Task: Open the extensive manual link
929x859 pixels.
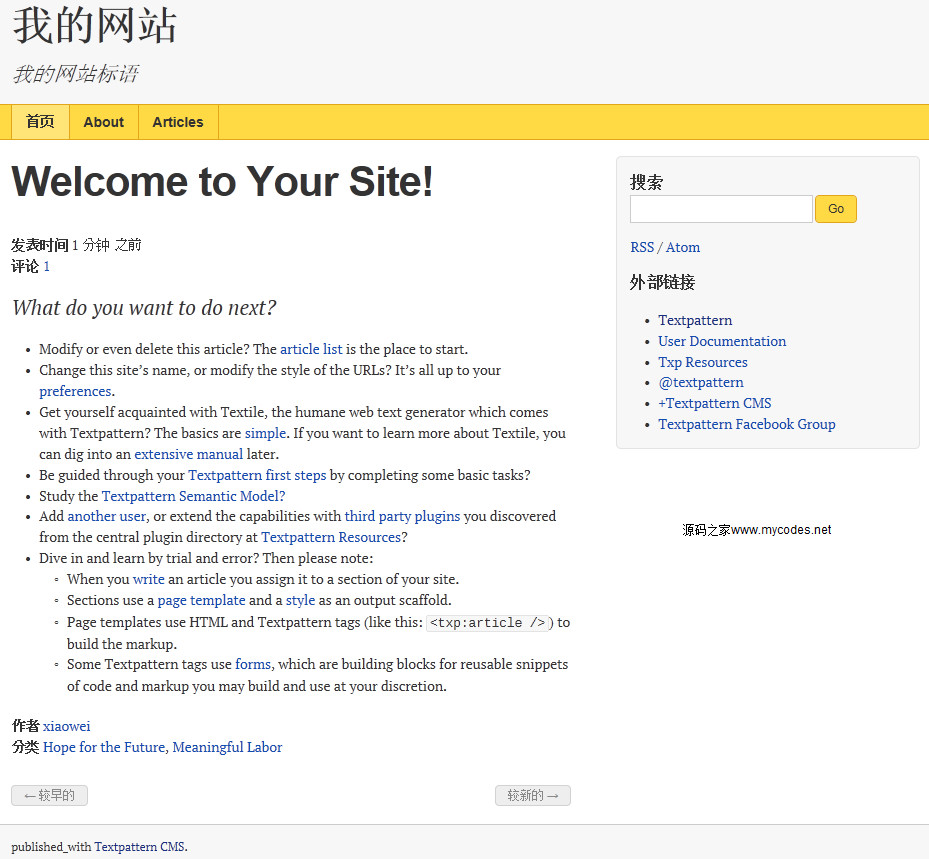Action: coord(188,454)
